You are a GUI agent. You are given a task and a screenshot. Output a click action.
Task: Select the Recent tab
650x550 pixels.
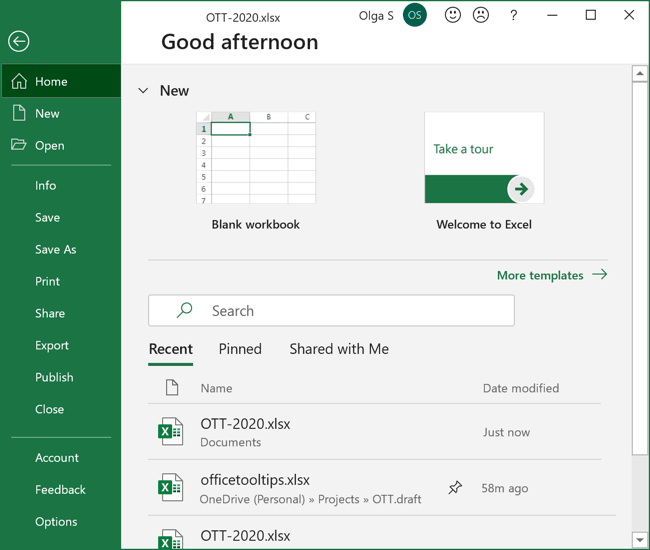coord(170,349)
